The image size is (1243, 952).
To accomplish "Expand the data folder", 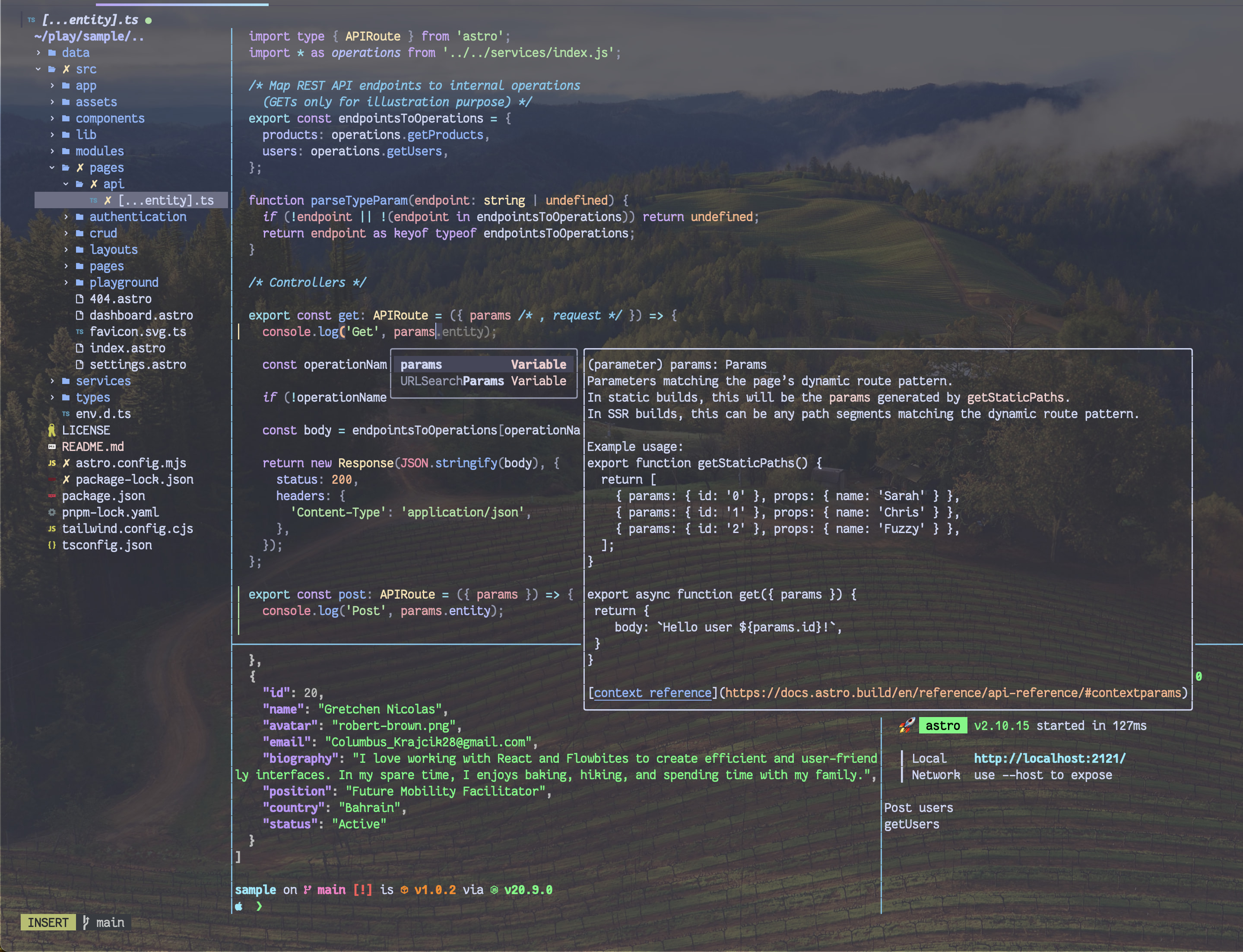I will point(38,53).
